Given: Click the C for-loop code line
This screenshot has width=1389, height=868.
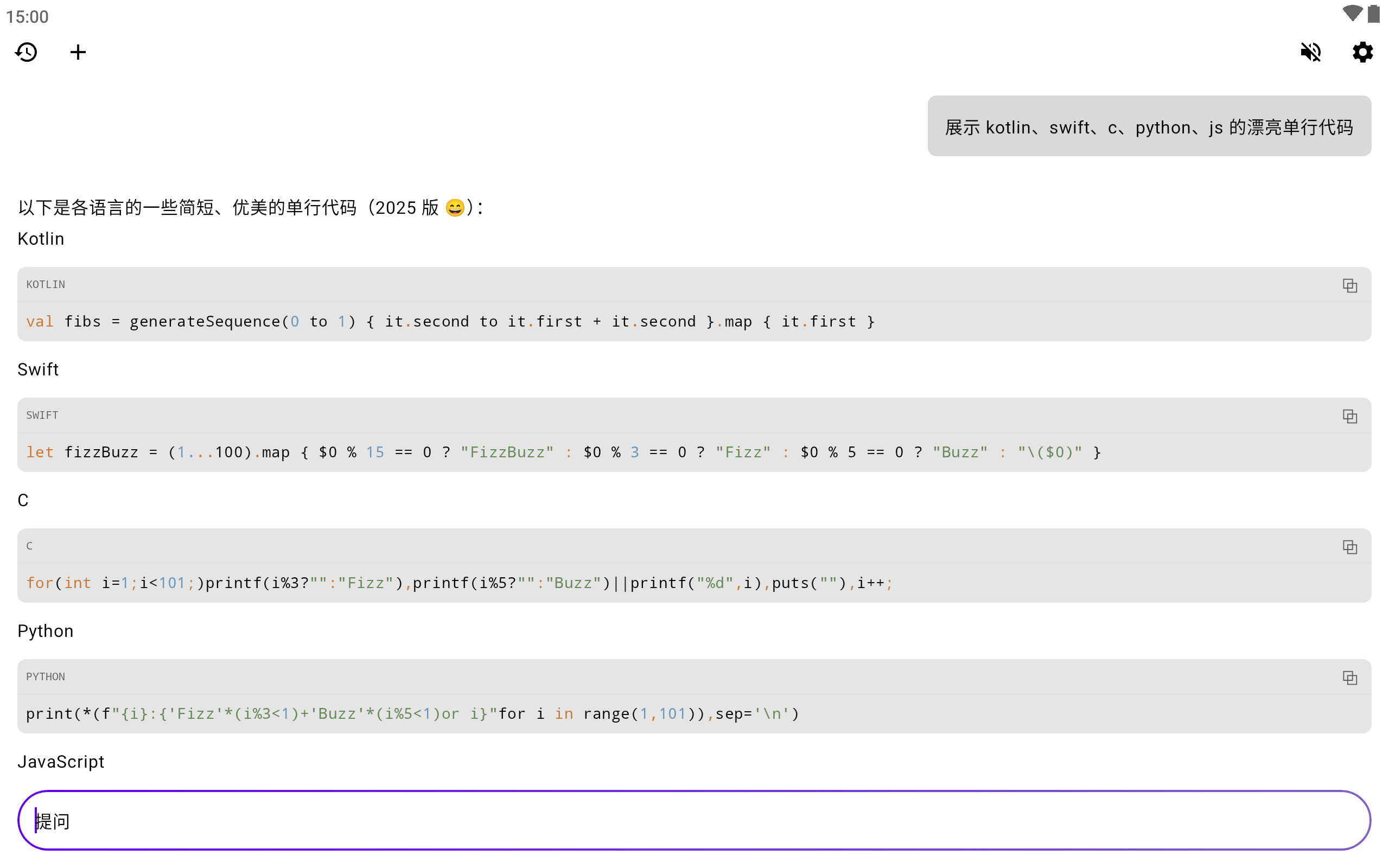Looking at the screenshot, I should click(x=459, y=583).
